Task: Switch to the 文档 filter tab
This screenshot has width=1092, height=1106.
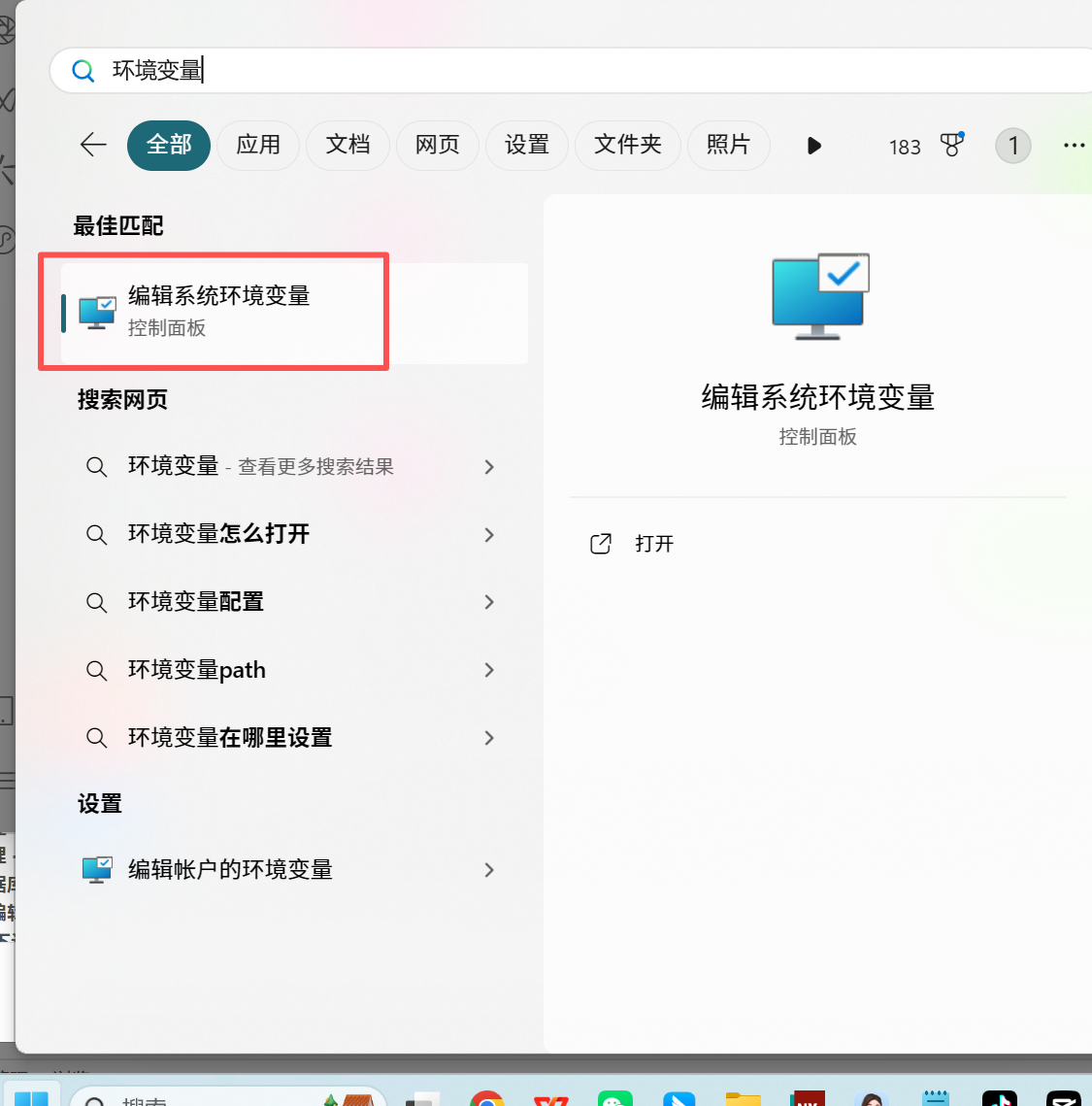Action: (347, 145)
